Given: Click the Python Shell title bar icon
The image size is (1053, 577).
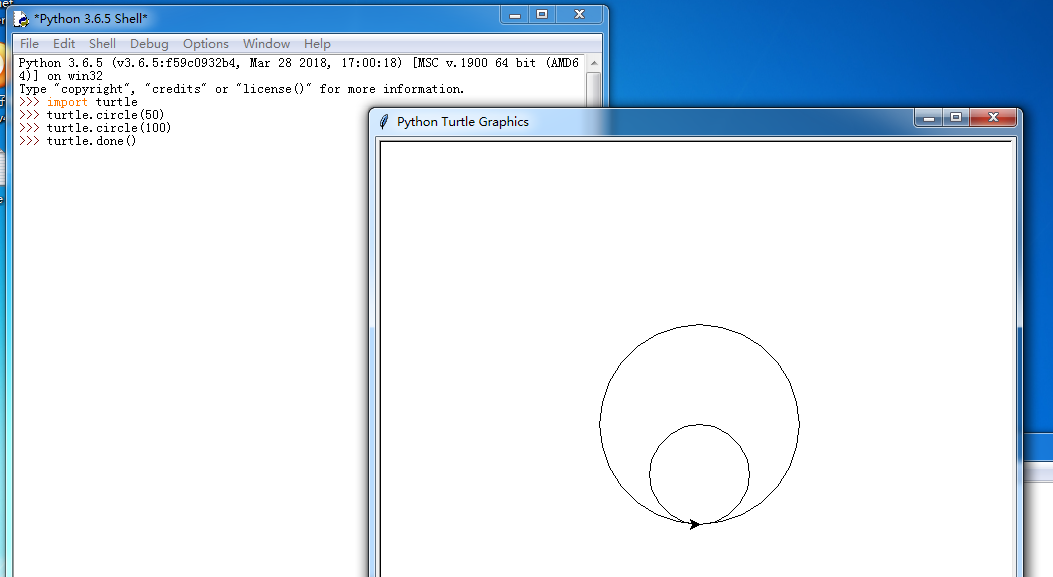Looking at the screenshot, I should click(x=21, y=18).
